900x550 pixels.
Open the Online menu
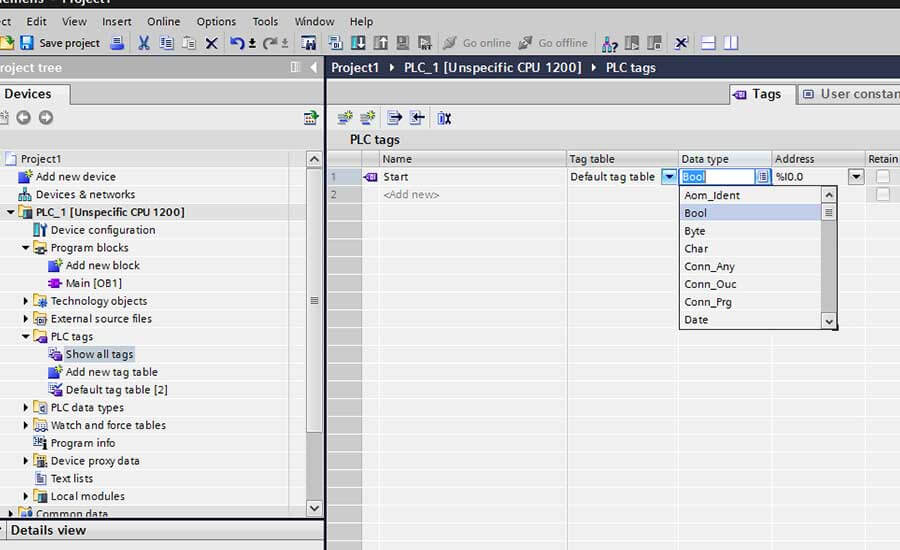pos(164,22)
